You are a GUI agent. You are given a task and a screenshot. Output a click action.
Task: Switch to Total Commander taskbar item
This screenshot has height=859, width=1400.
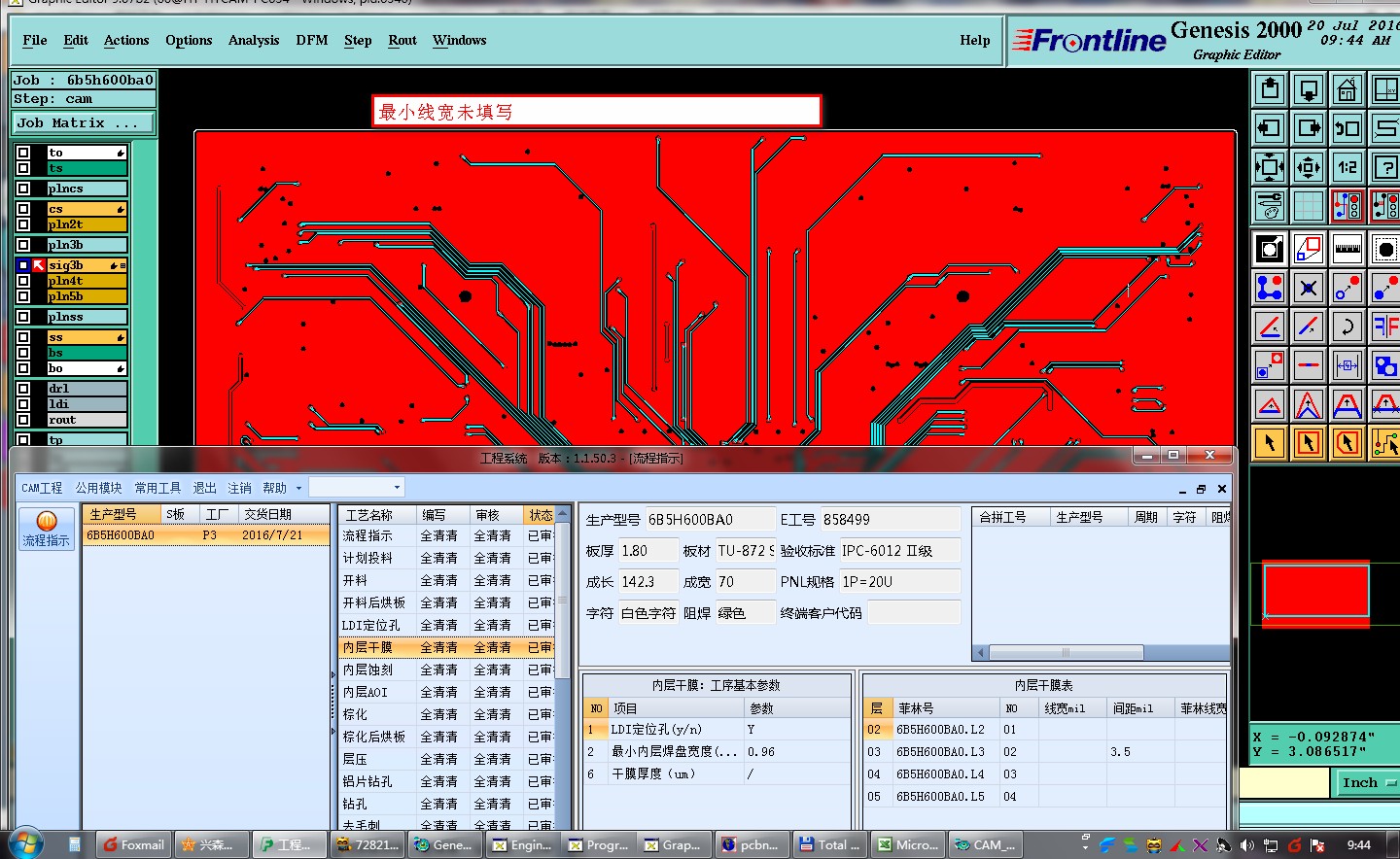click(829, 844)
